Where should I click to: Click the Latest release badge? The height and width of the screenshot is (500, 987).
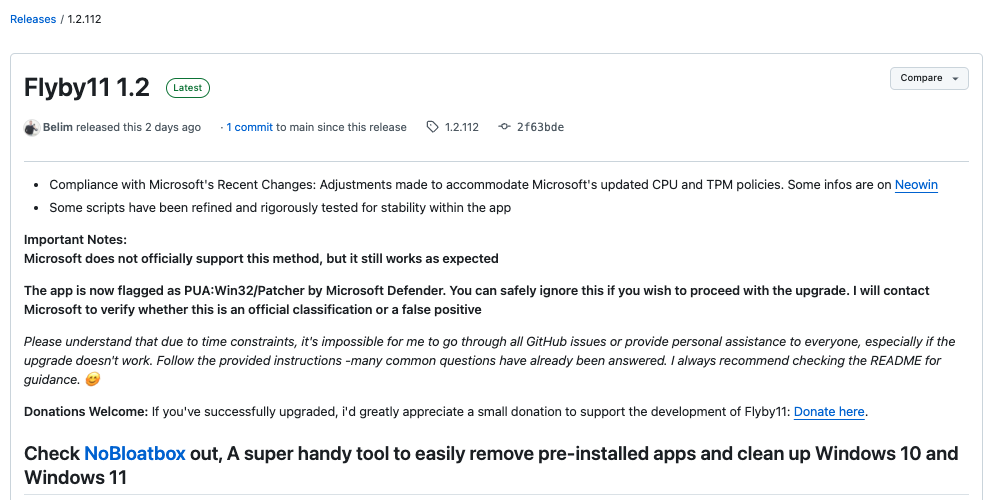coord(188,88)
